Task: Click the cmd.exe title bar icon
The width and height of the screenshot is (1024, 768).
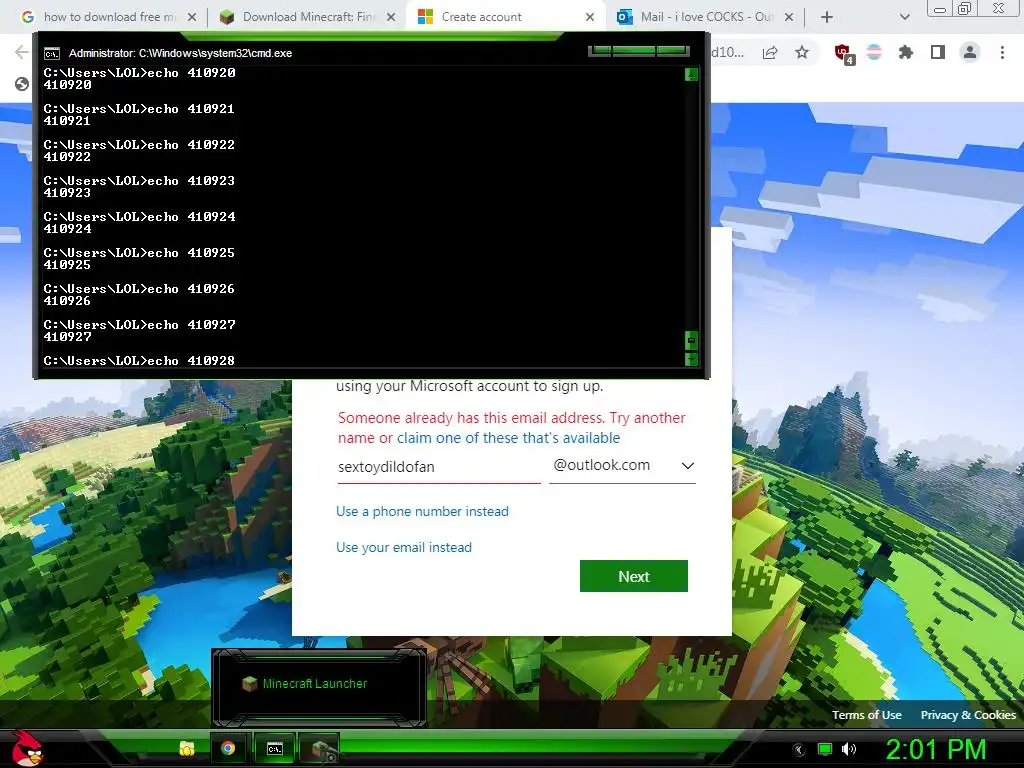Action: point(52,54)
